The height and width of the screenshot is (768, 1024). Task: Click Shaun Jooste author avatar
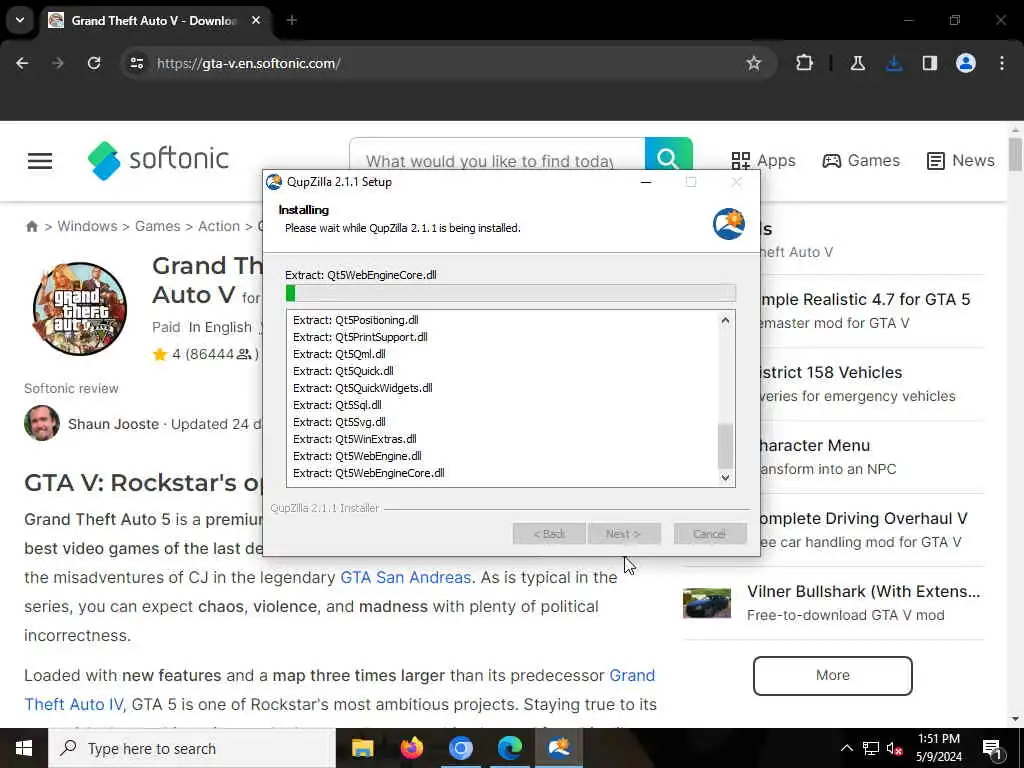[42, 423]
